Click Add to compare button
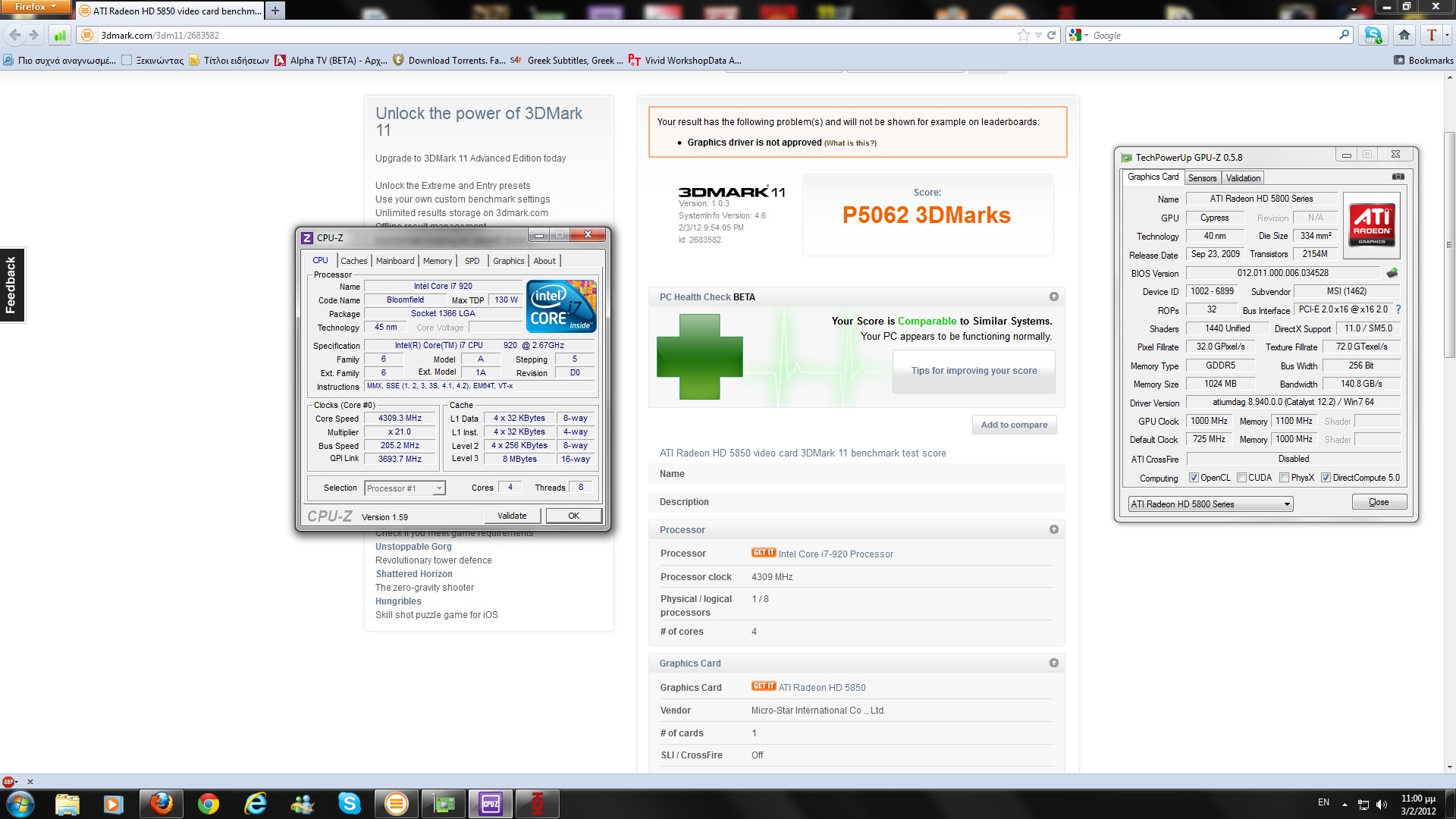This screenshot has height=819, width=1456. click(1014, 425)
